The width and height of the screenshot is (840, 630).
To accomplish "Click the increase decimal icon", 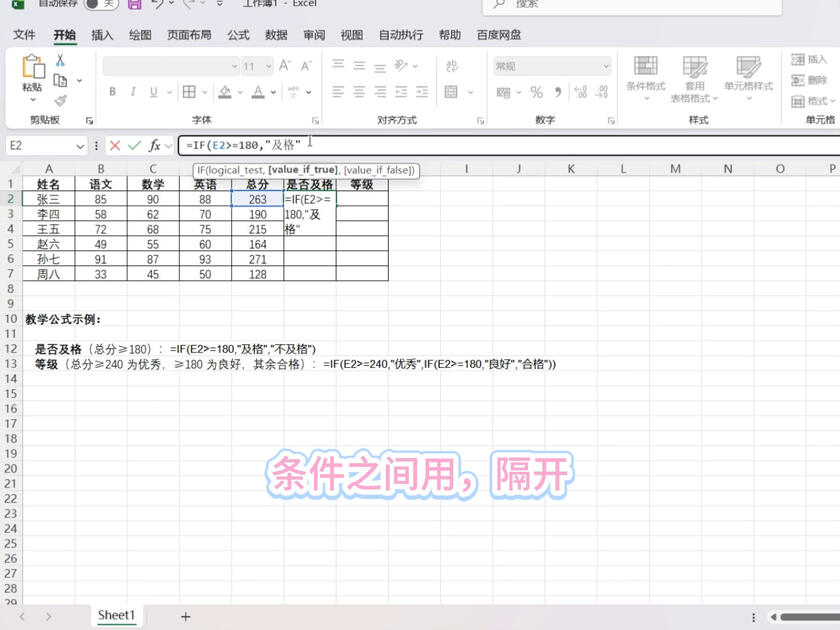I will click(580, 92).
